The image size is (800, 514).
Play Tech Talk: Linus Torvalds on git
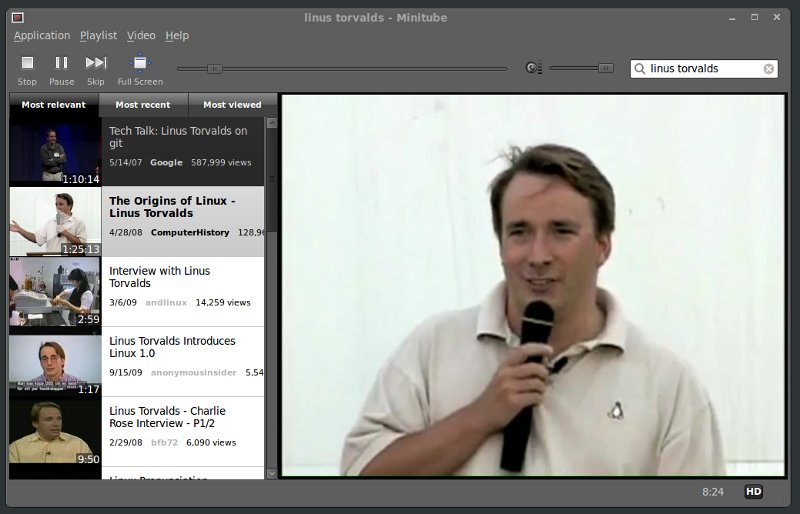pyautogui.click(x=178, y=137)
